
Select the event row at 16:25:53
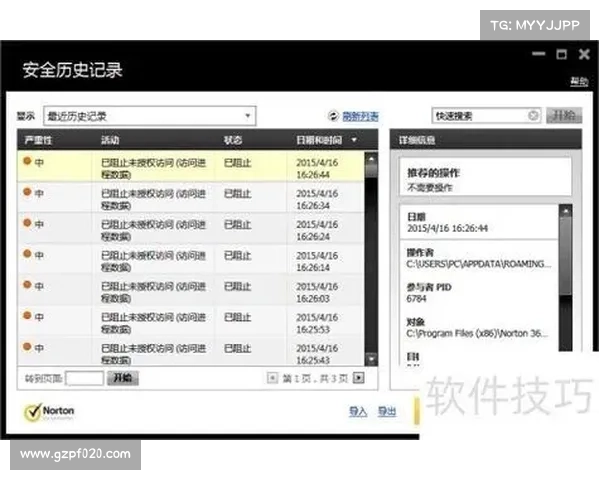tap(191, 321)
